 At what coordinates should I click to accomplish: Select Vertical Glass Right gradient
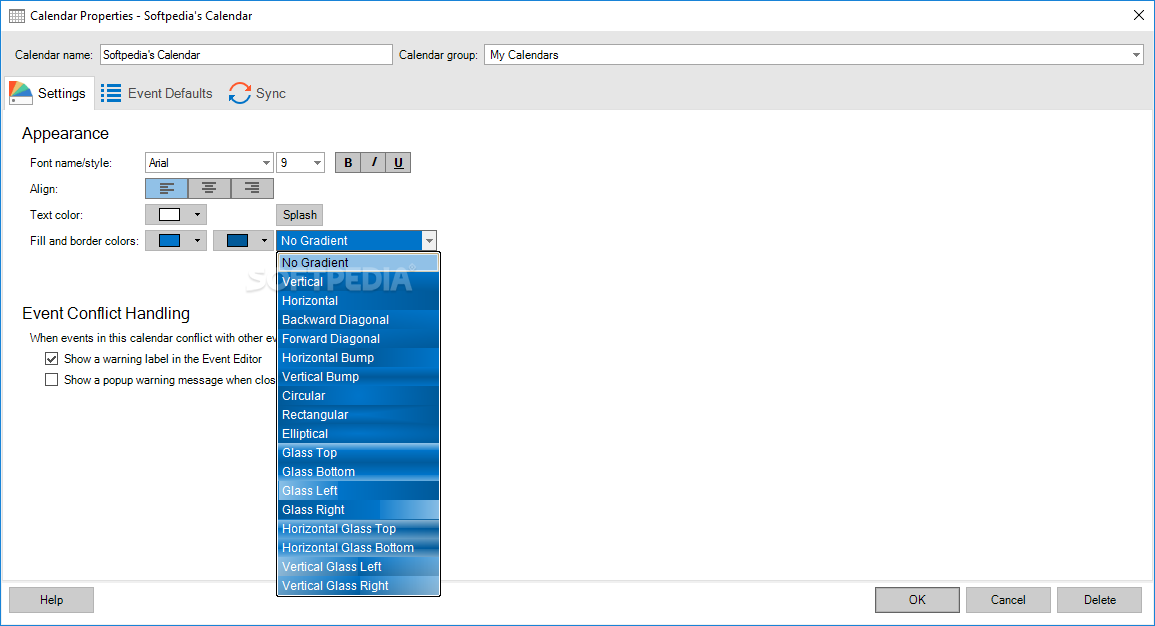358,586
